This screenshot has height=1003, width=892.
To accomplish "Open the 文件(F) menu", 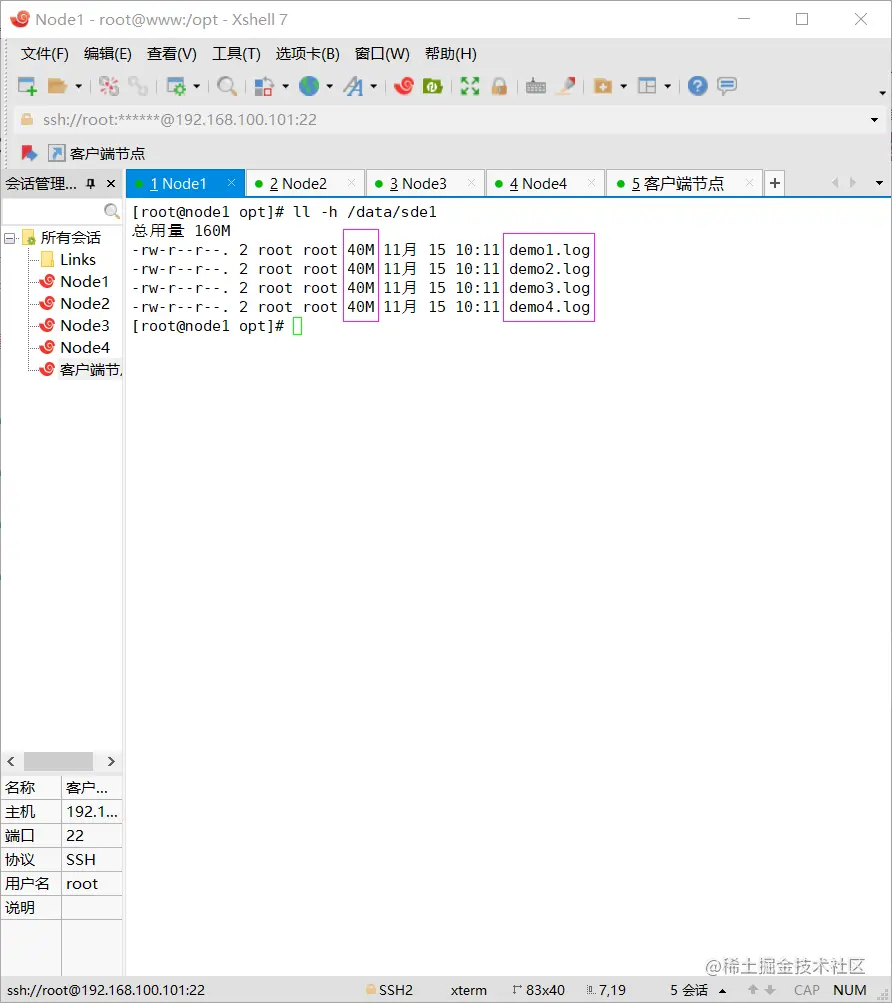I will [x=45, y=54].
